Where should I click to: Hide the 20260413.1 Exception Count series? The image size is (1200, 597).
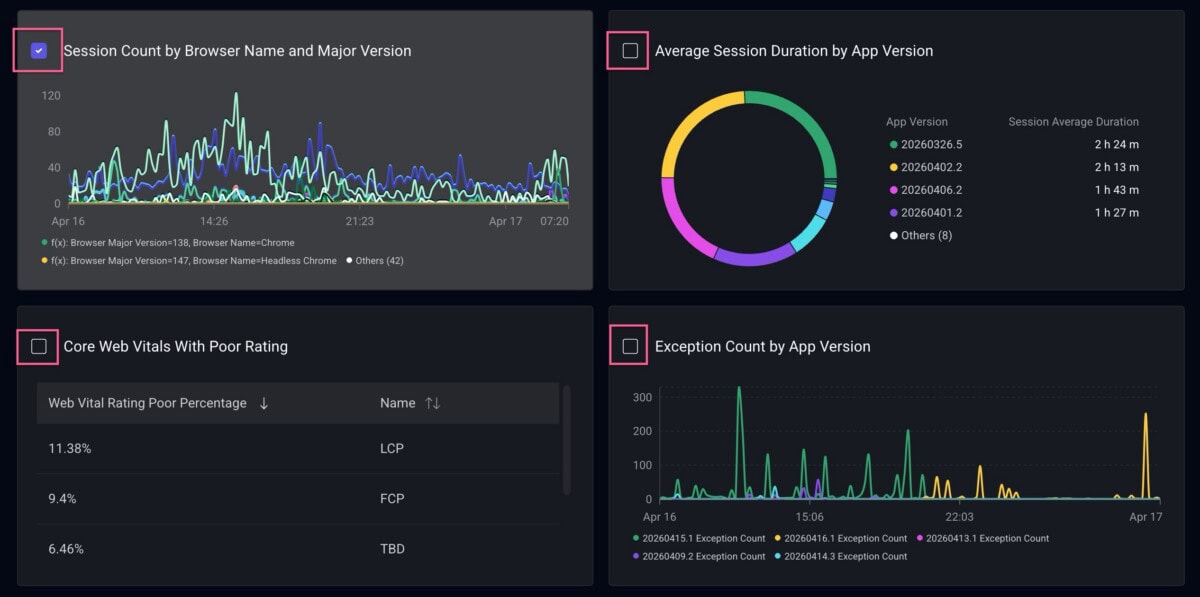point(987,538)
